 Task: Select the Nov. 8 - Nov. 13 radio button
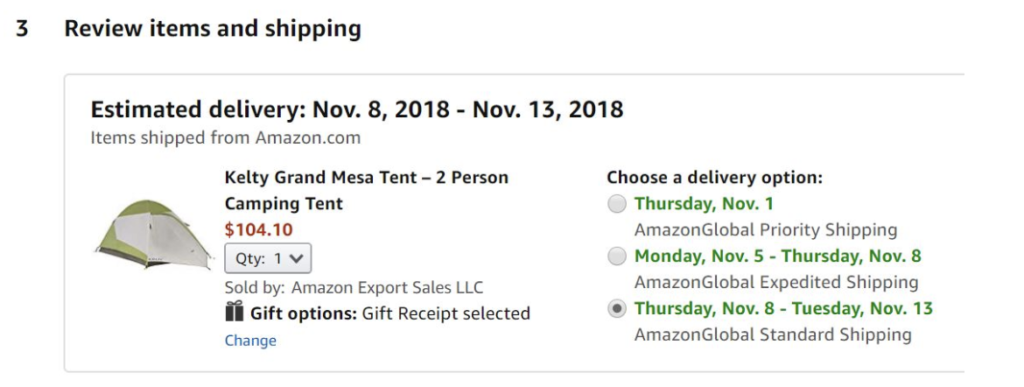[x=616, y=309]
